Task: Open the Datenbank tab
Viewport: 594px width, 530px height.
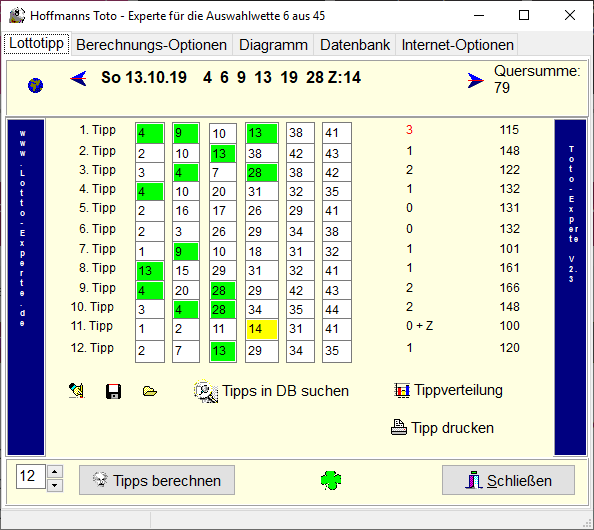Action: pyautogui.click(x=355, y=45)
